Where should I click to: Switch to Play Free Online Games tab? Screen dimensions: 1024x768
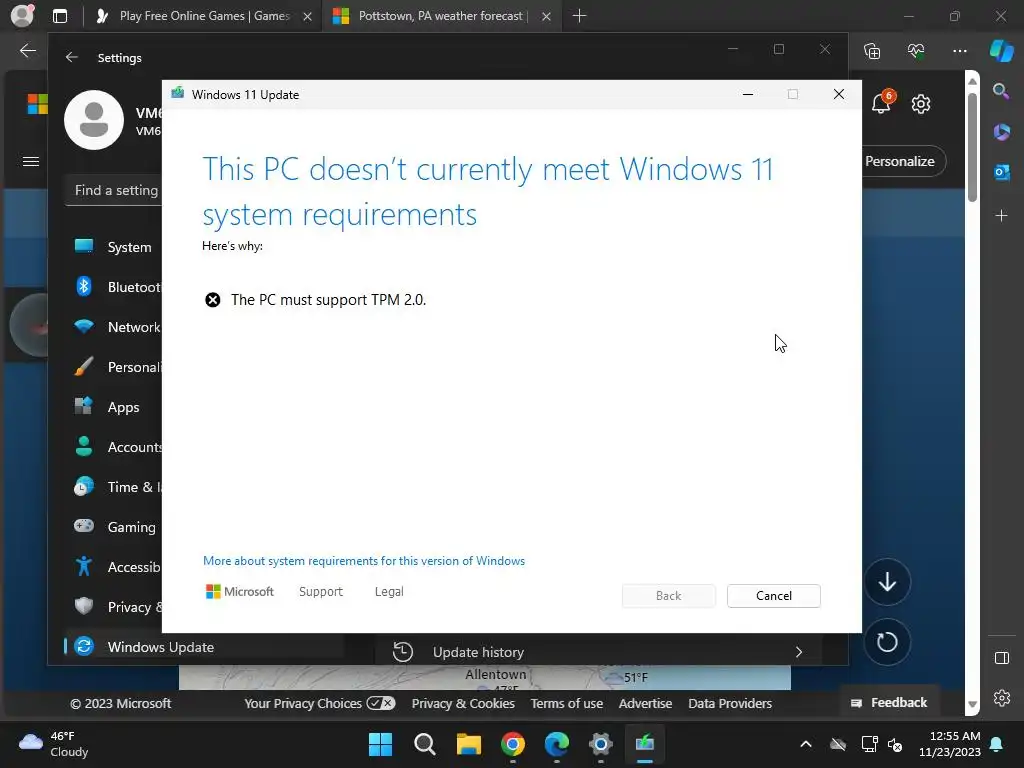pos(204,16)
